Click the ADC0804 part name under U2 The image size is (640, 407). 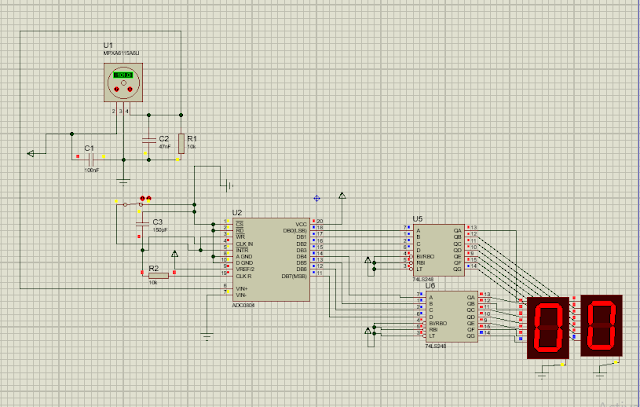pos(243,305)
